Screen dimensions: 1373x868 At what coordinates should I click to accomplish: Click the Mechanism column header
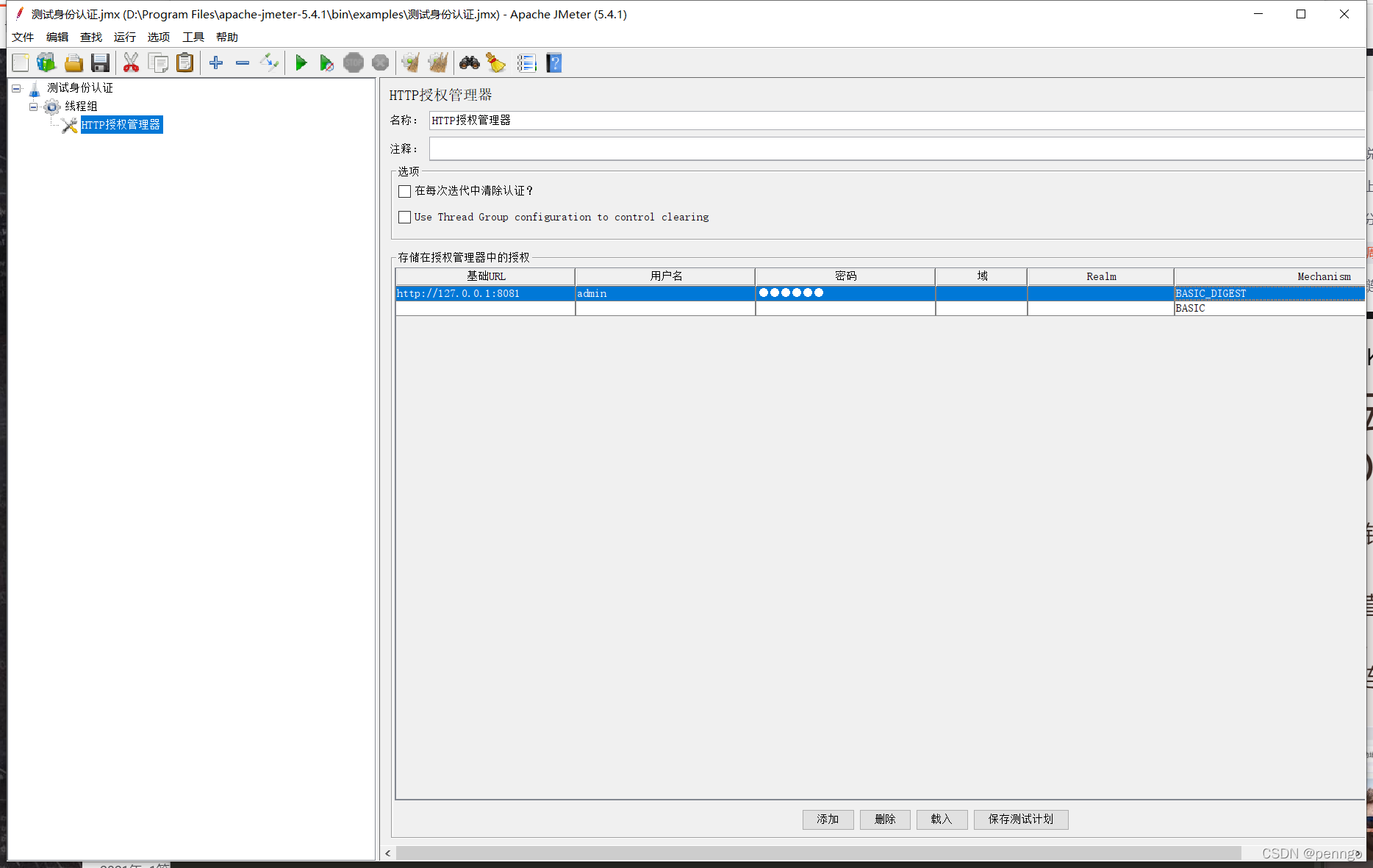point(1269,276)
